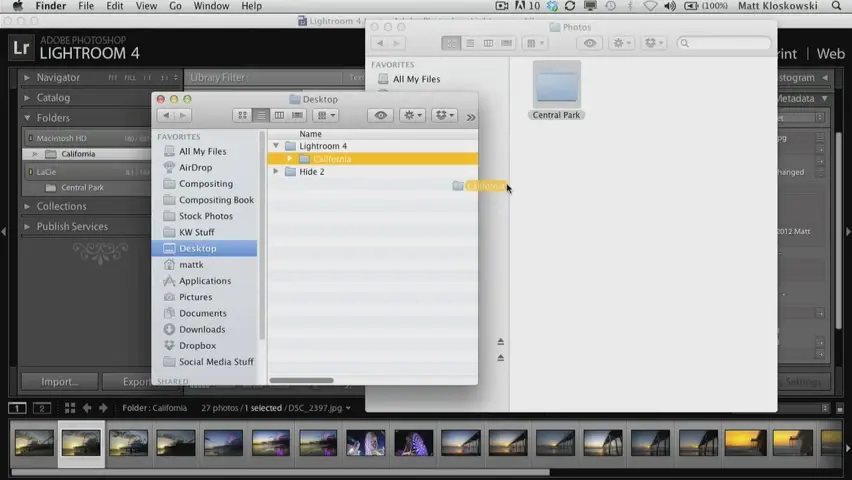Switch to Web module
852x480 pixels.
(x=830, y=54)
